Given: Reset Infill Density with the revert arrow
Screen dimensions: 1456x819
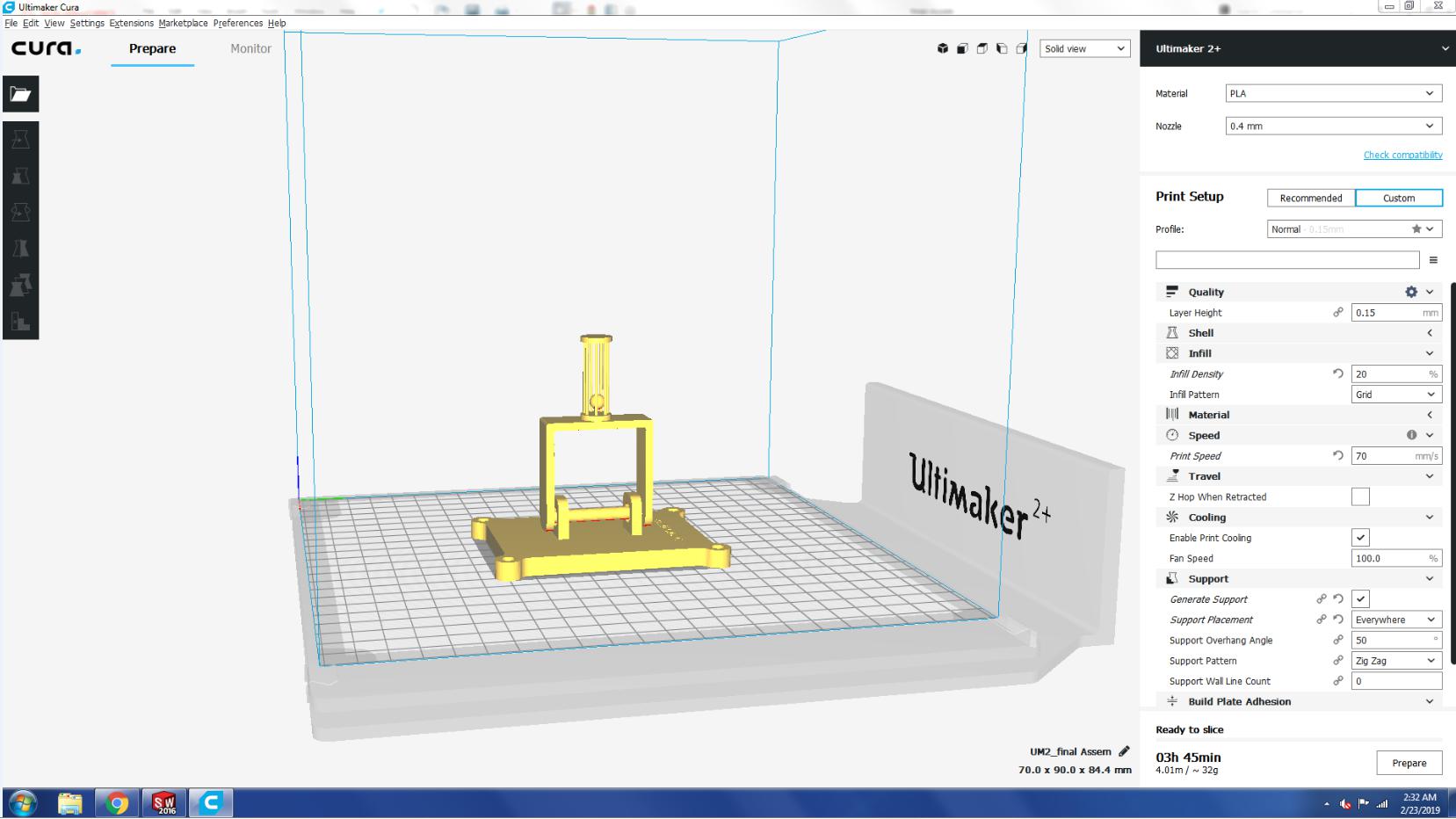Looking at the screenshot, I should (1338, 373).
